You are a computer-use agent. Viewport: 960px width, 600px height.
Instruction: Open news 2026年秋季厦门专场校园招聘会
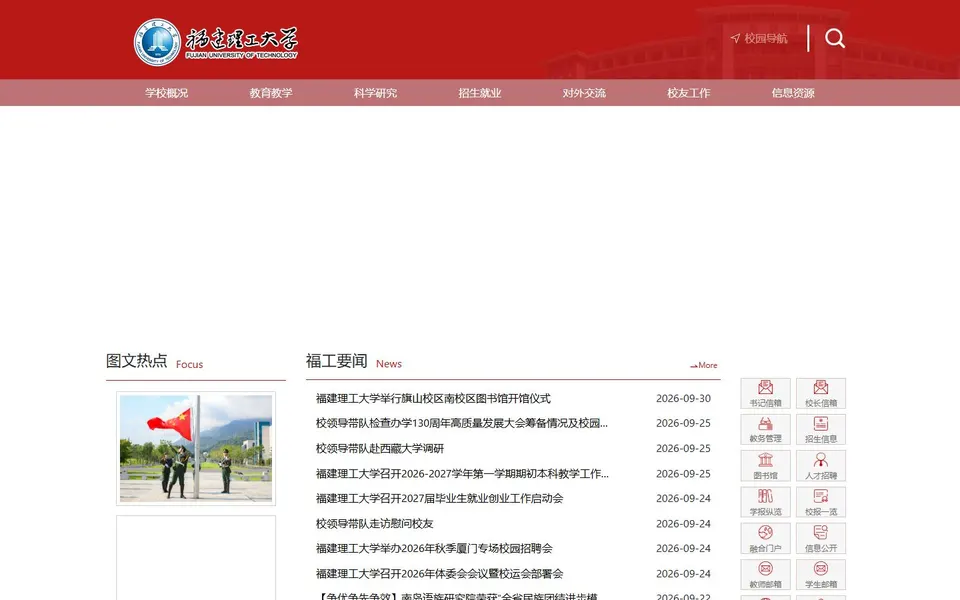pos(434,548)
